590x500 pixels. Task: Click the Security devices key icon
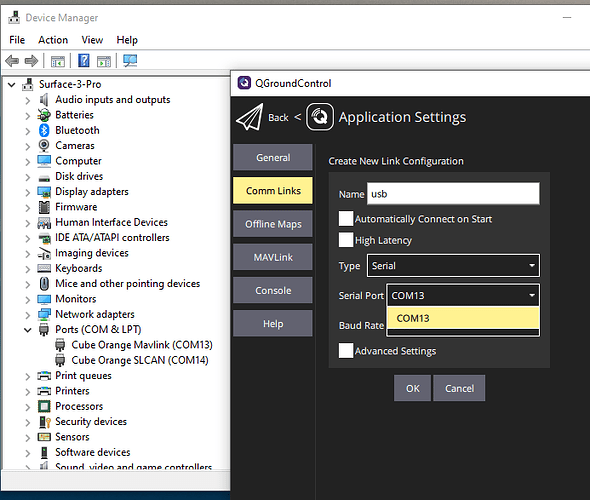45,422
